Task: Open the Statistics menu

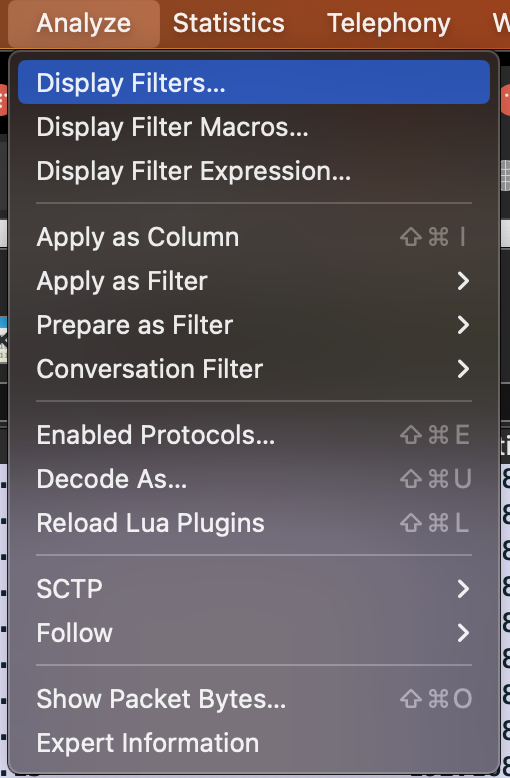Action: point(229,23)
